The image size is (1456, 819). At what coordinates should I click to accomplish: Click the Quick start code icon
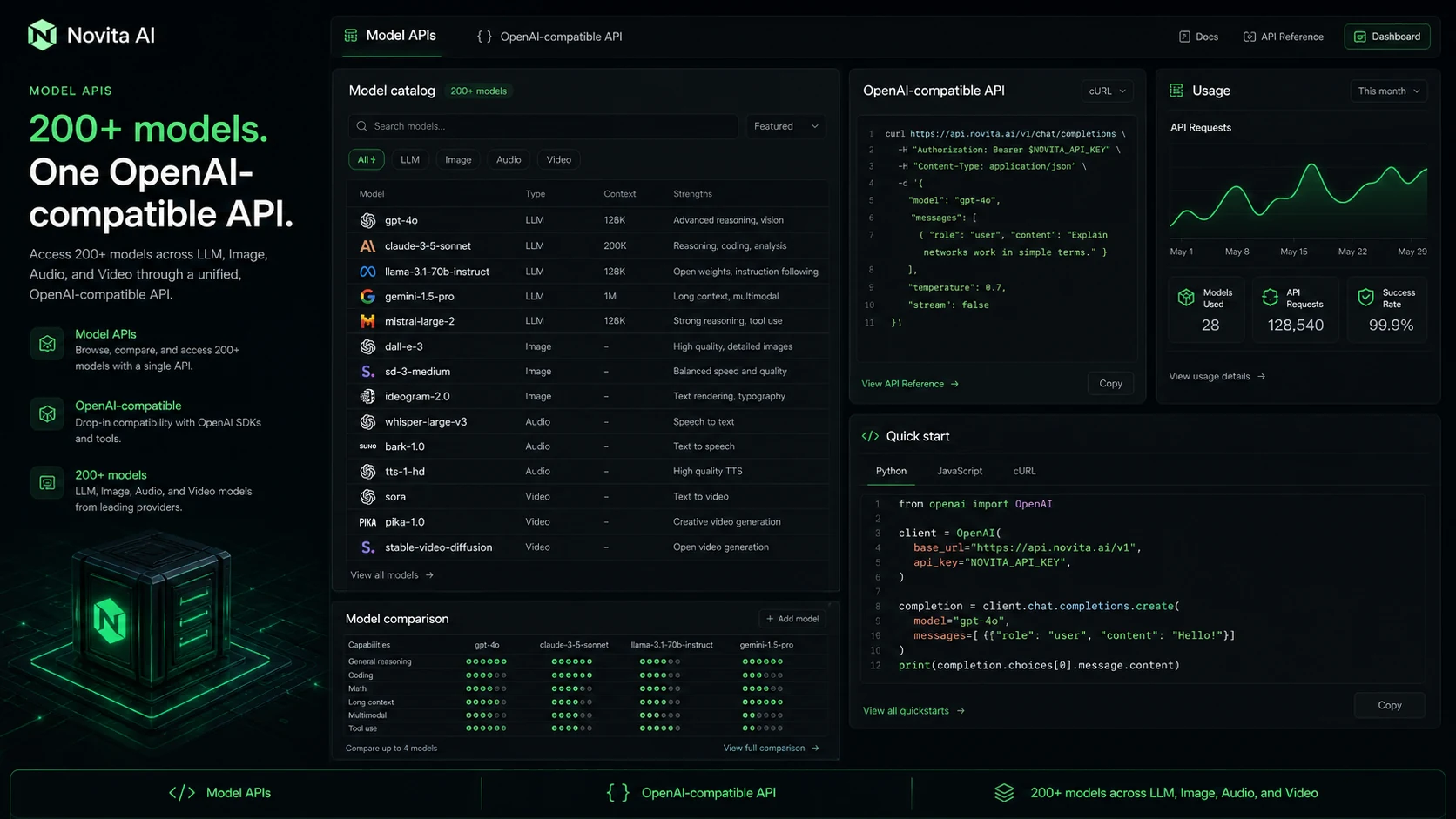(870, 436)
